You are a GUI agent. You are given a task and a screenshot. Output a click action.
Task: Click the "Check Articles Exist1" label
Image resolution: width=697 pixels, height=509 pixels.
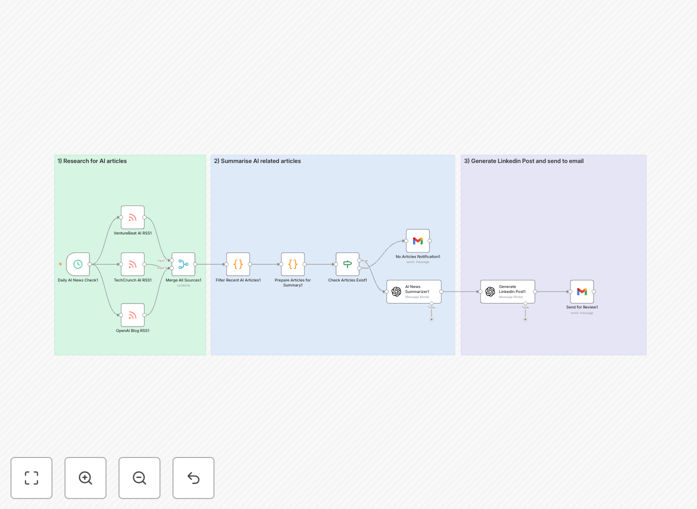348,280
